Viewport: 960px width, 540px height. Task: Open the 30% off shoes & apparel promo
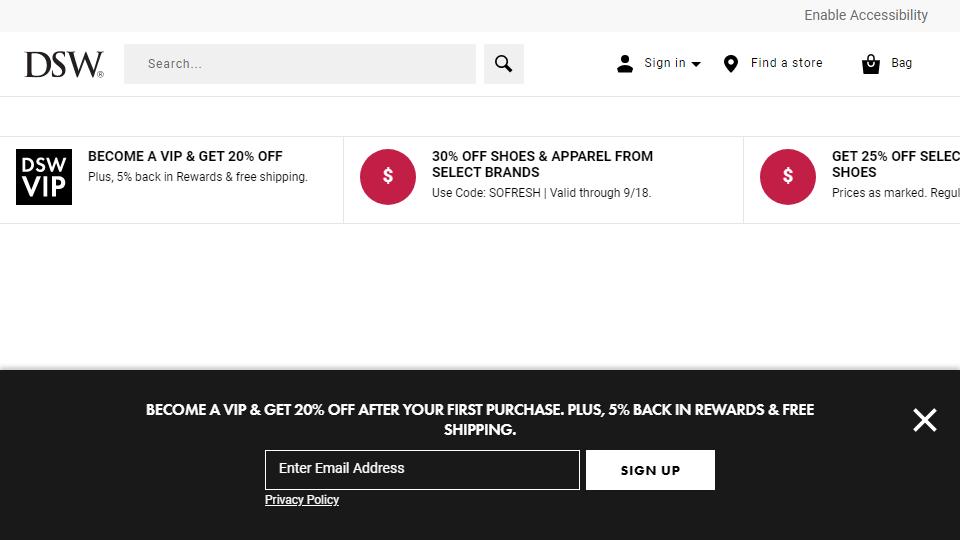[542, 164]
